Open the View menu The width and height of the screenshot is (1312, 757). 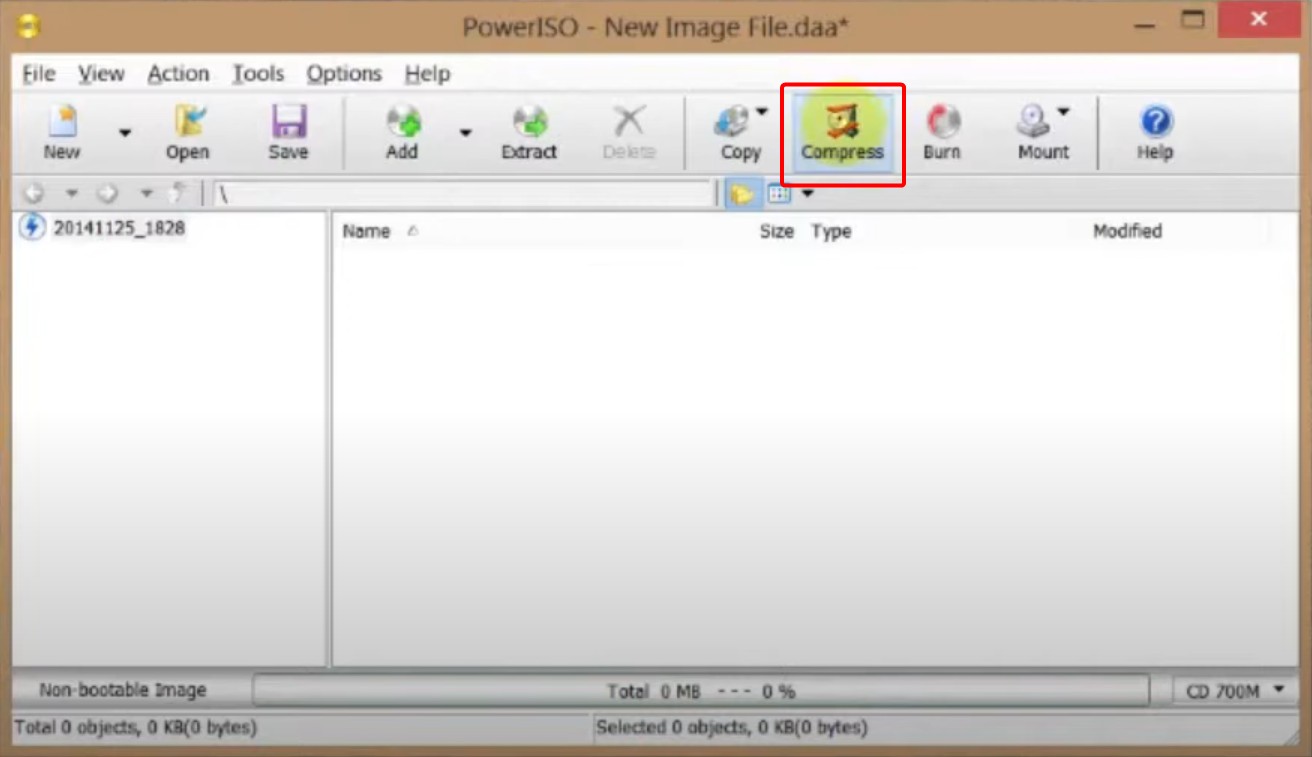[x=101, y=74]
